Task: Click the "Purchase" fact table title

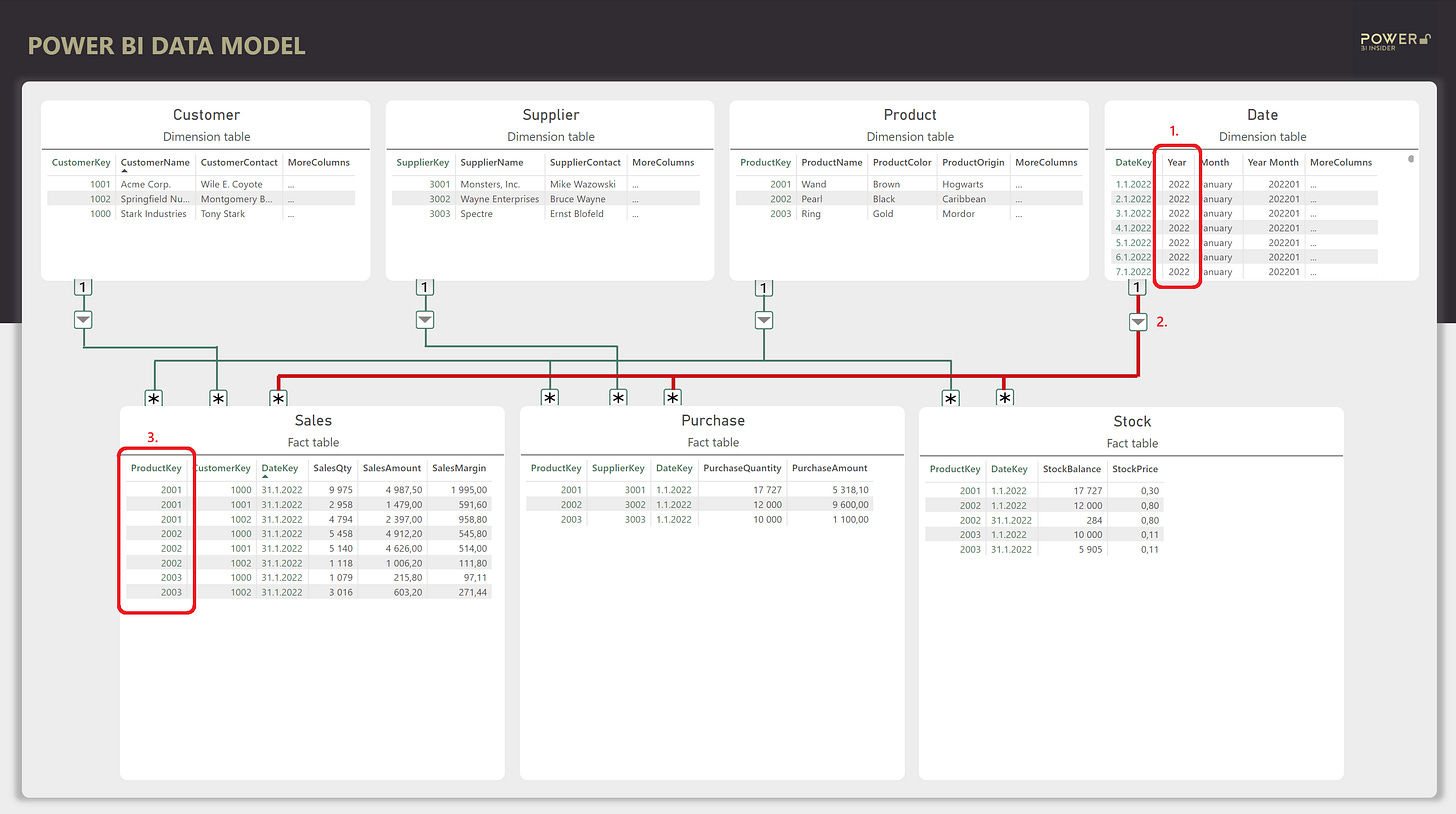Action: (713, 421)
